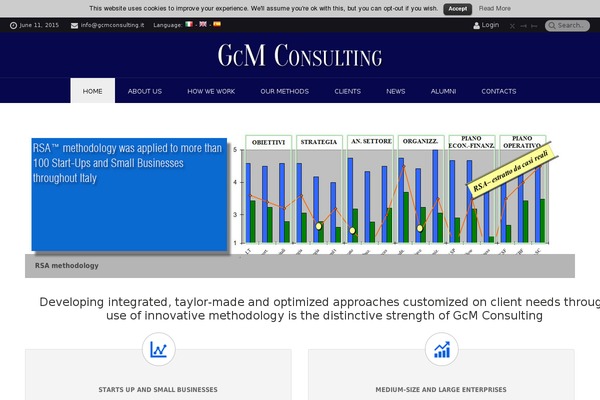Open the Contacts menu item

(x=499, y=91)
